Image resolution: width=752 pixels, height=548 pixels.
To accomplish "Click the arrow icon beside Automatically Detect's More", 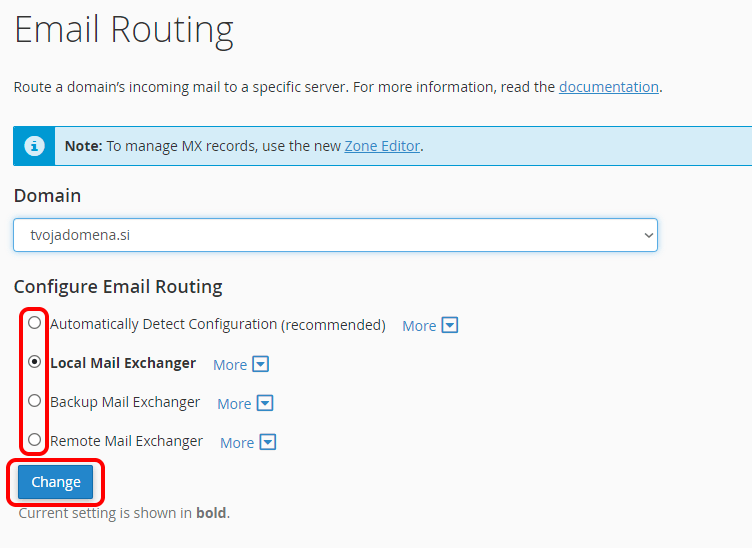I will tap(450, 325).
